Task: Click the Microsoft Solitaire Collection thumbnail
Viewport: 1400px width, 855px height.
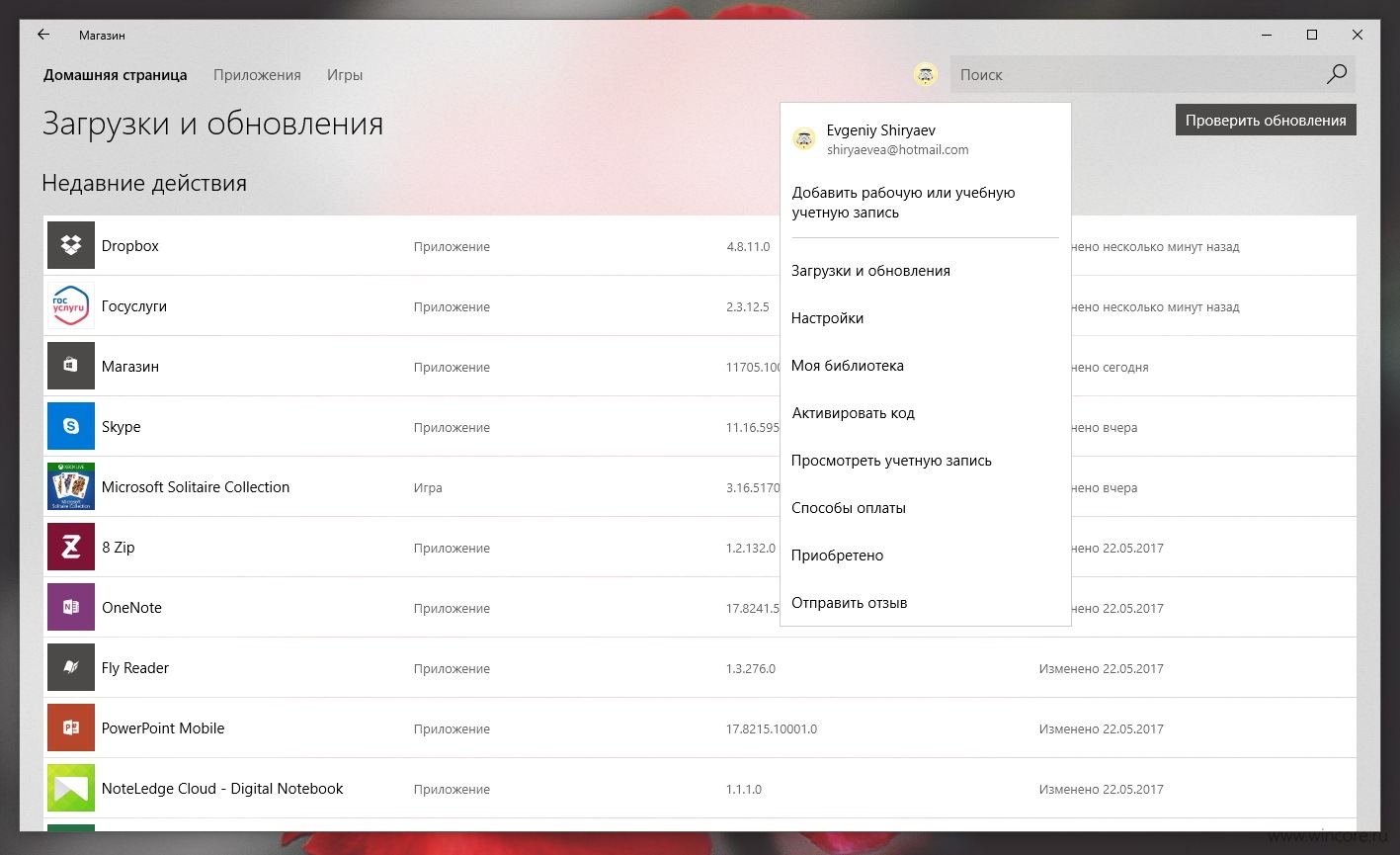Action: click(x=71, y=487)
